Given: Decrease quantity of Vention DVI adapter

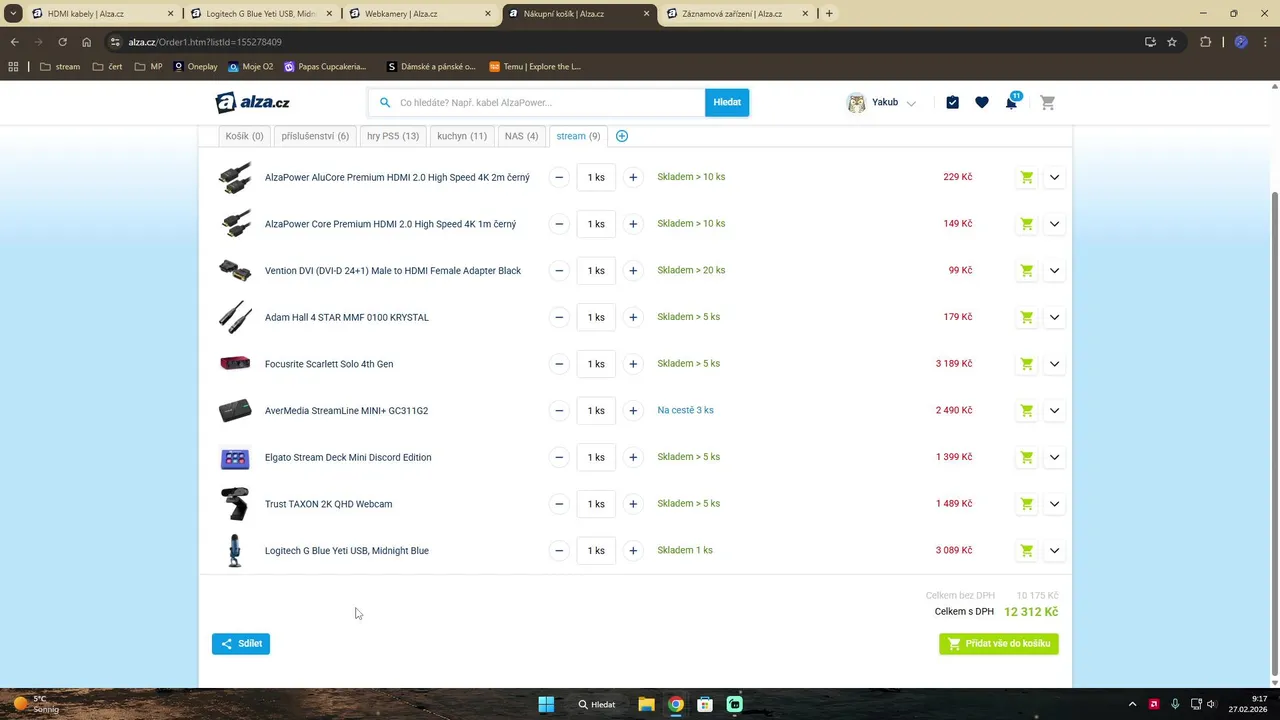Looking at the screenshot, I should pyautogui.click(x=559, y=271).
